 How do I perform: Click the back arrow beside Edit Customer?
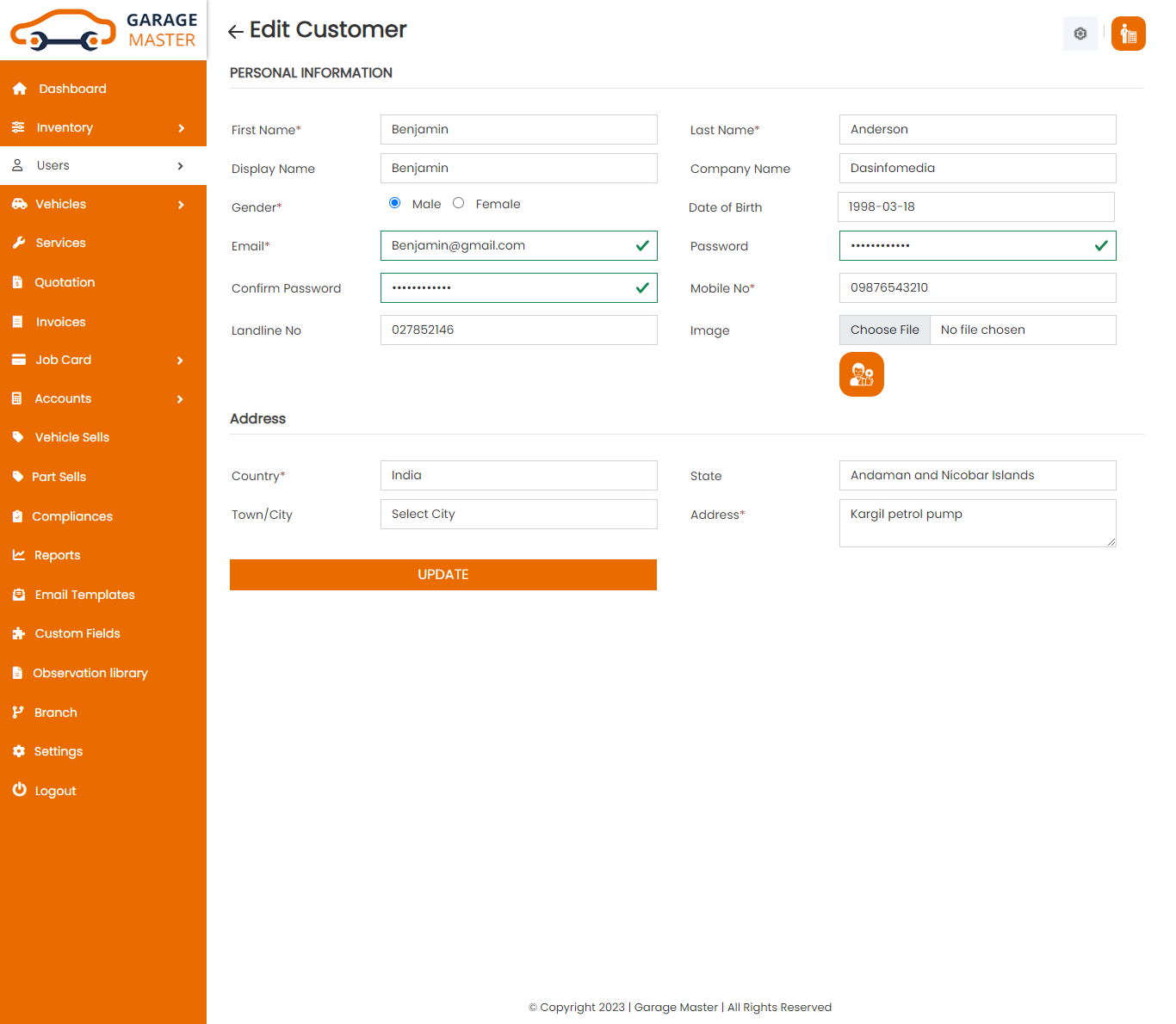(235, 32)
